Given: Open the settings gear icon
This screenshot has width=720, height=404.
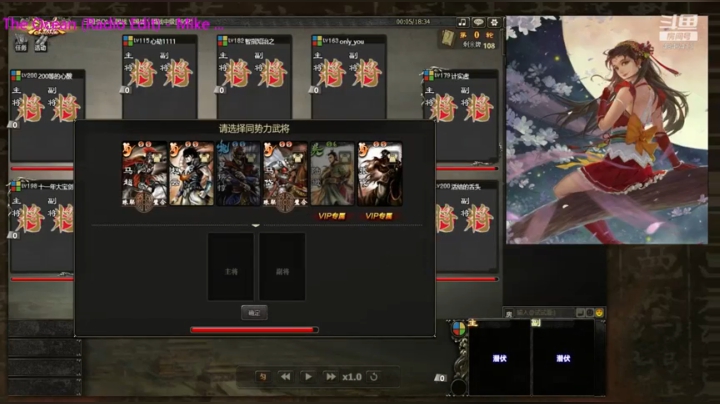Looking at the screenshot, I should point(494,22).
